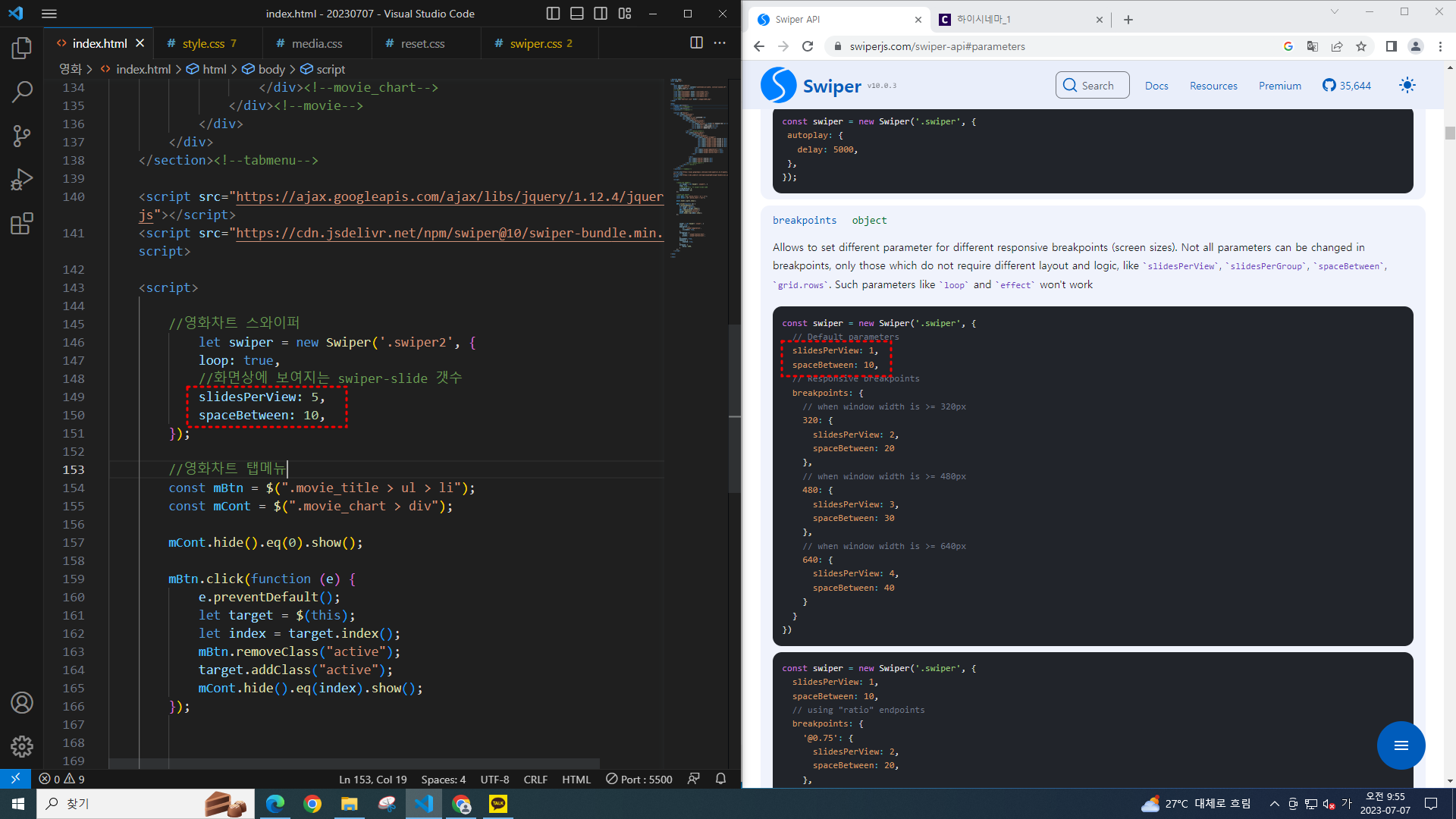Toggle the bottom panel layout button

point(577,14)
